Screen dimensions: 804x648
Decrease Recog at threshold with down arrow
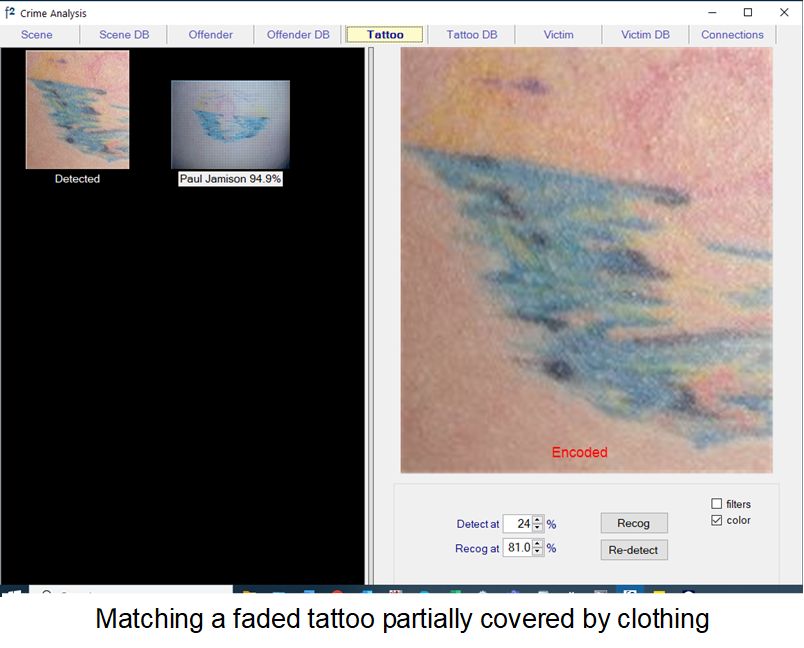pos(537,552)
